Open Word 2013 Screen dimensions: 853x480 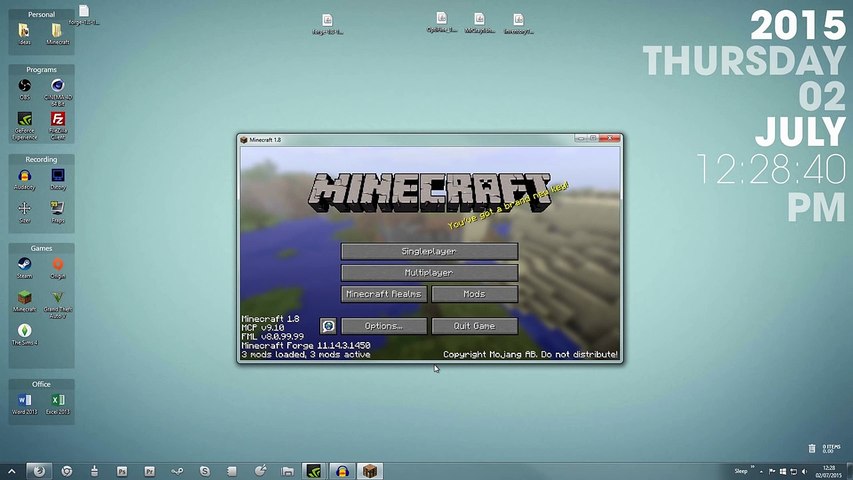pos(24,404)
